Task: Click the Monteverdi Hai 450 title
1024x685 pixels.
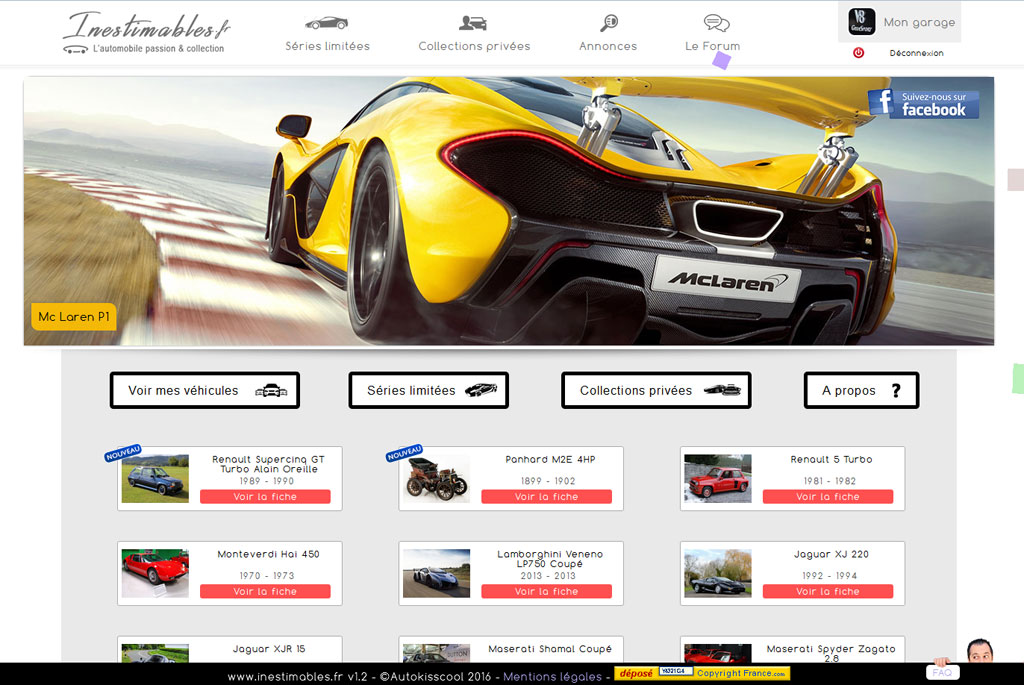Action: [268, 554]
